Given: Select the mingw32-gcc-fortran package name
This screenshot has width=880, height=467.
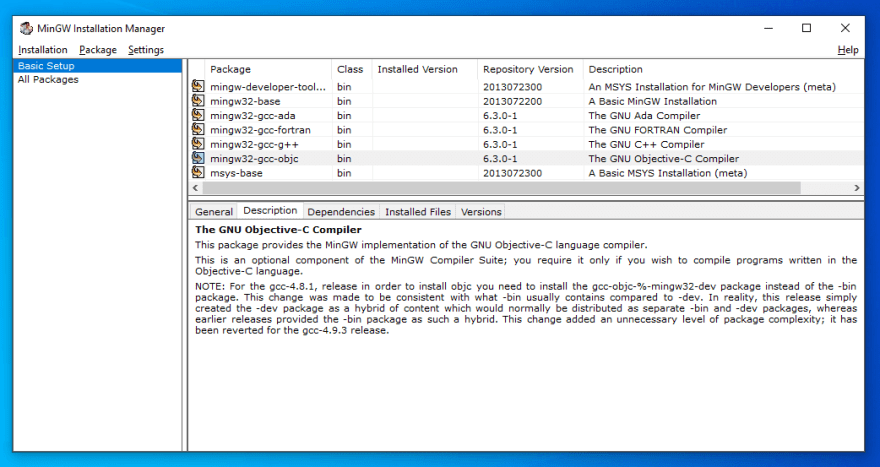Looking at the screenshot, I should 260,130.
